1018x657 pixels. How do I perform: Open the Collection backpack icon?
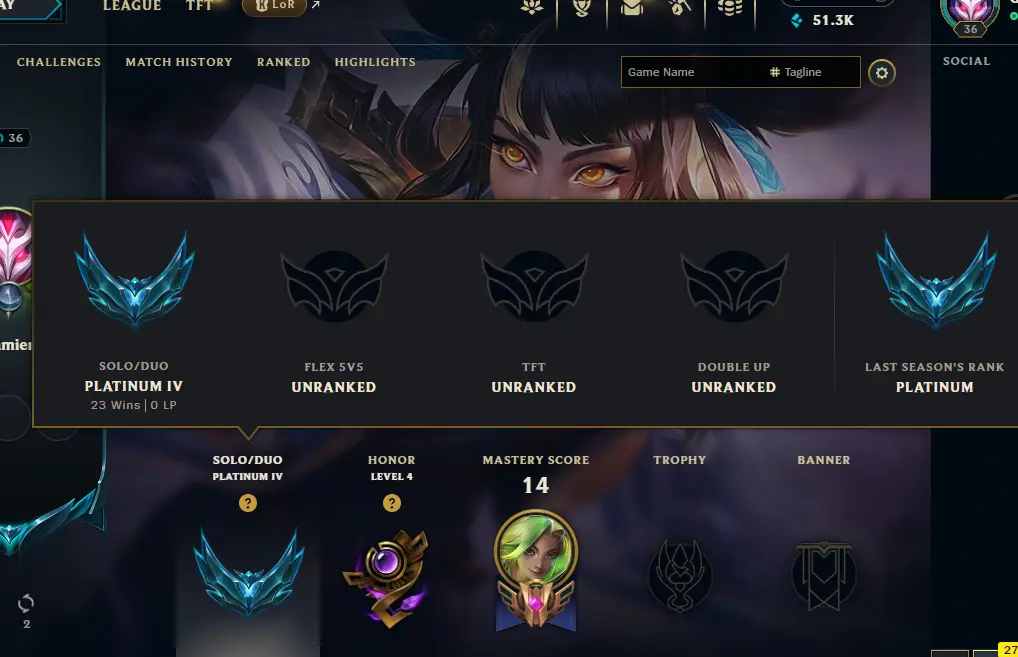pyautogui.click(x=632, y=8)
